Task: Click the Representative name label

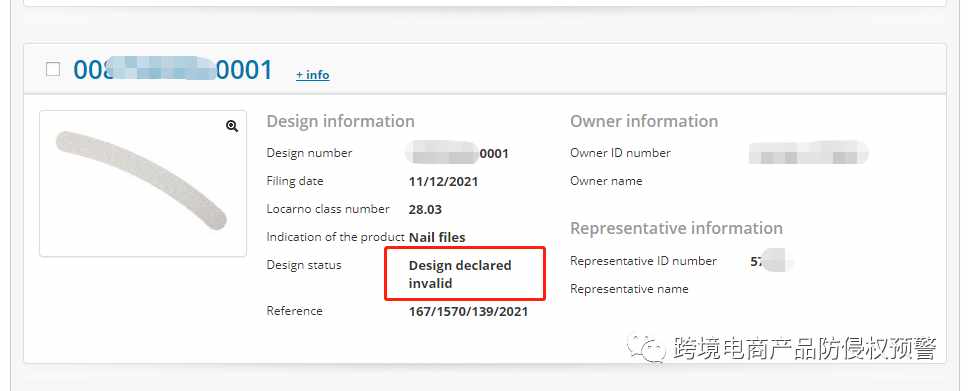Action: coord(629,288)
